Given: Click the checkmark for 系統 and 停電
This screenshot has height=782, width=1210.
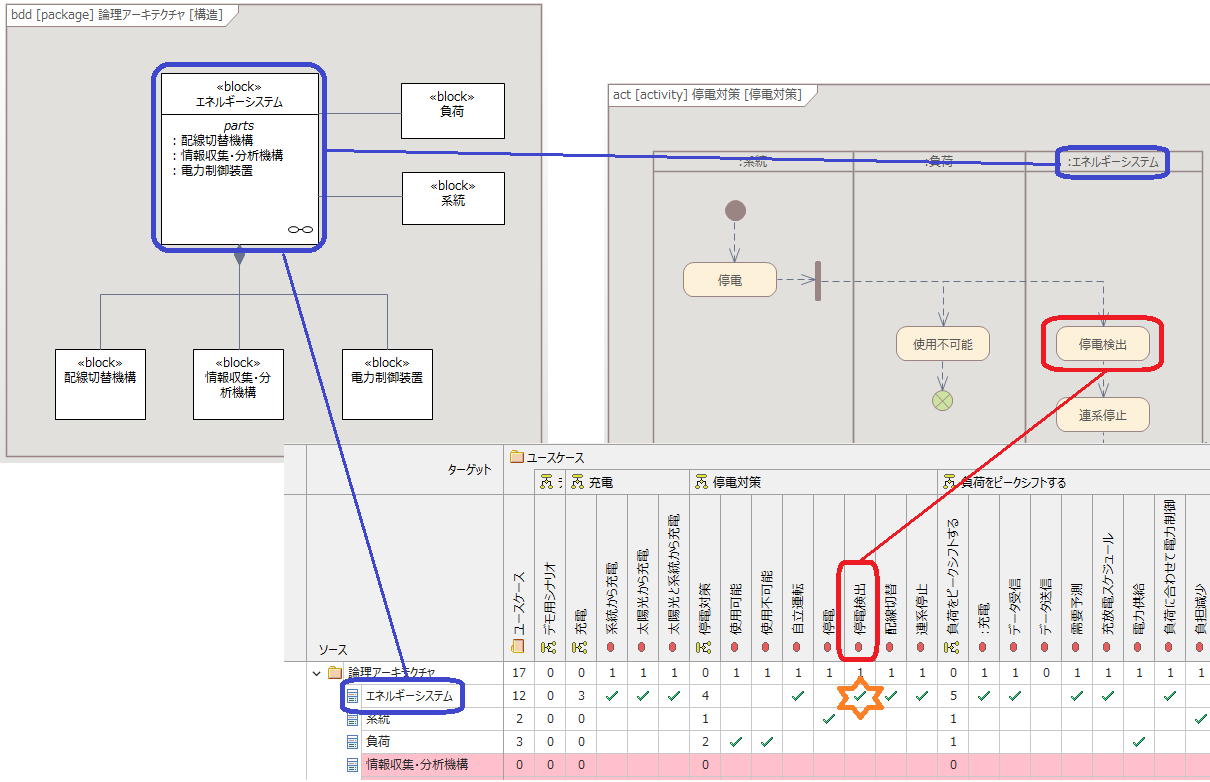Looking at the screenshot, I should 828,719.
